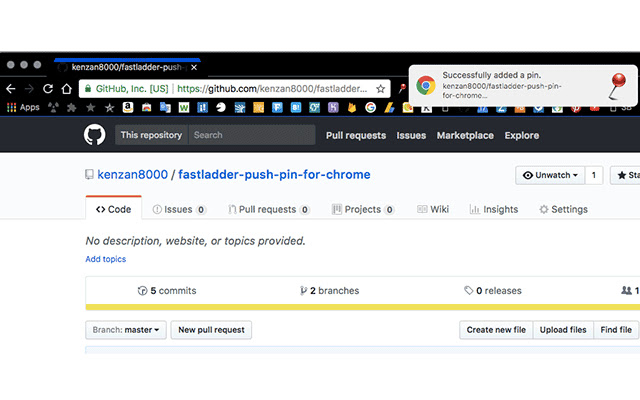
Task: Click the Unwatch button
Action: (x=550, y=175)
